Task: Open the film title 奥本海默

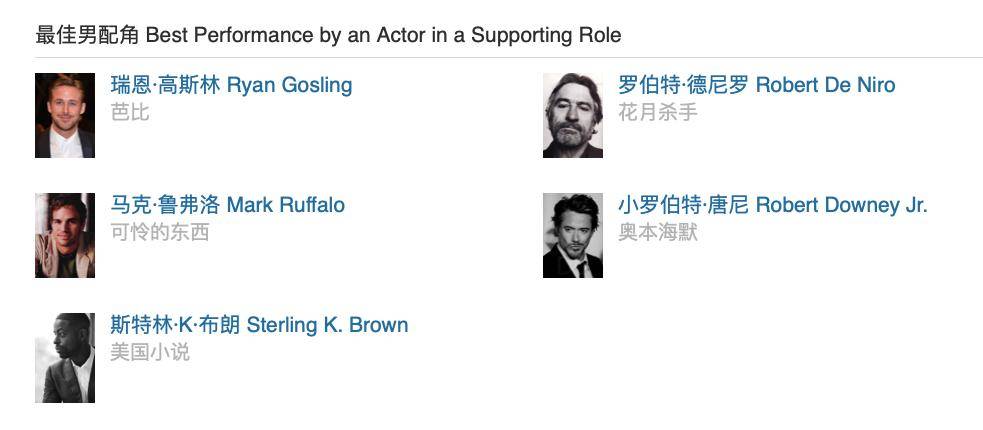Action: 658,233
